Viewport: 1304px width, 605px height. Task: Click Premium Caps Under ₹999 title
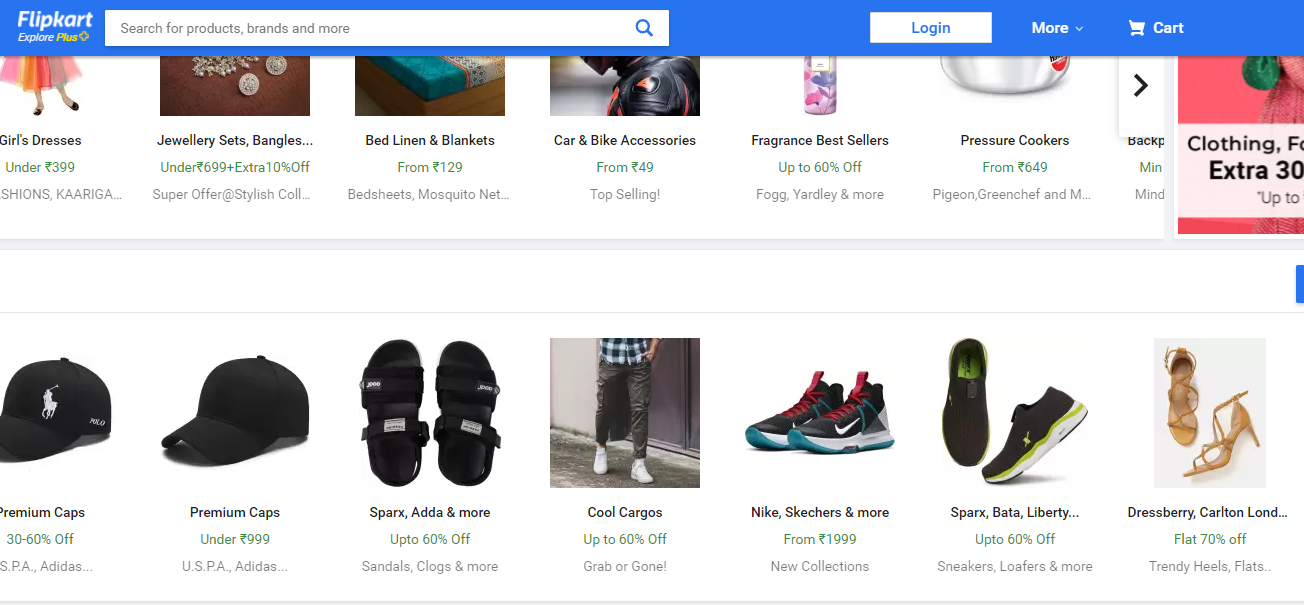[235, 512]
